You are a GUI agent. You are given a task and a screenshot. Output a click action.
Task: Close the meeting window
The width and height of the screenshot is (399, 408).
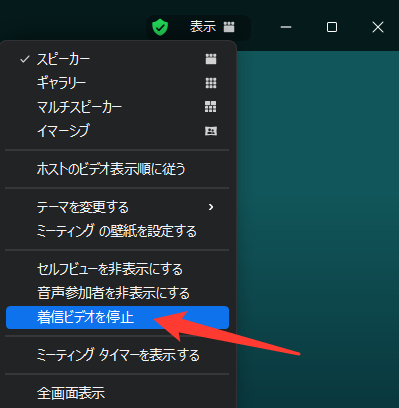[378, 27]
